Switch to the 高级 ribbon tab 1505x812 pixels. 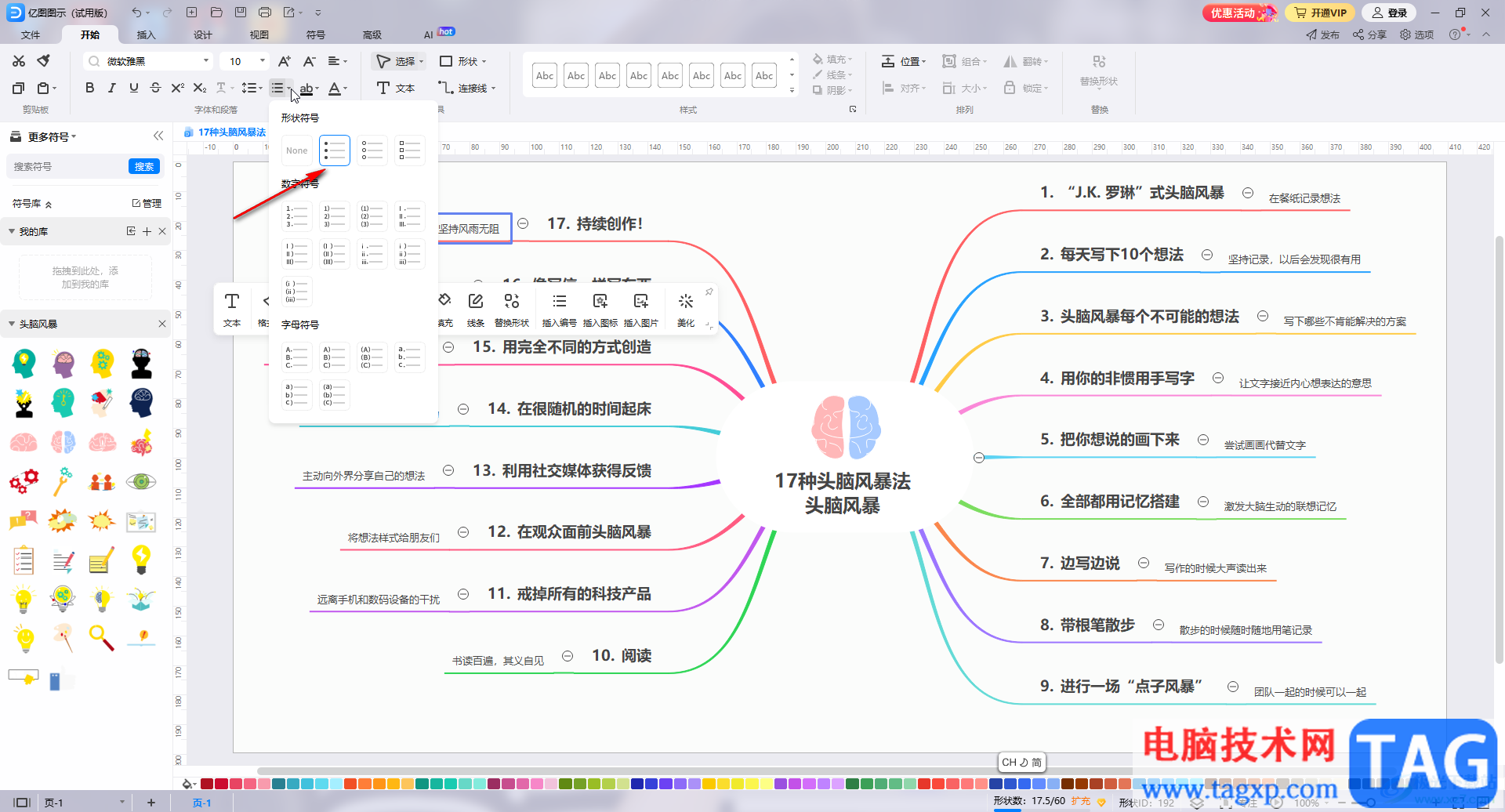(x=372, y=34)
